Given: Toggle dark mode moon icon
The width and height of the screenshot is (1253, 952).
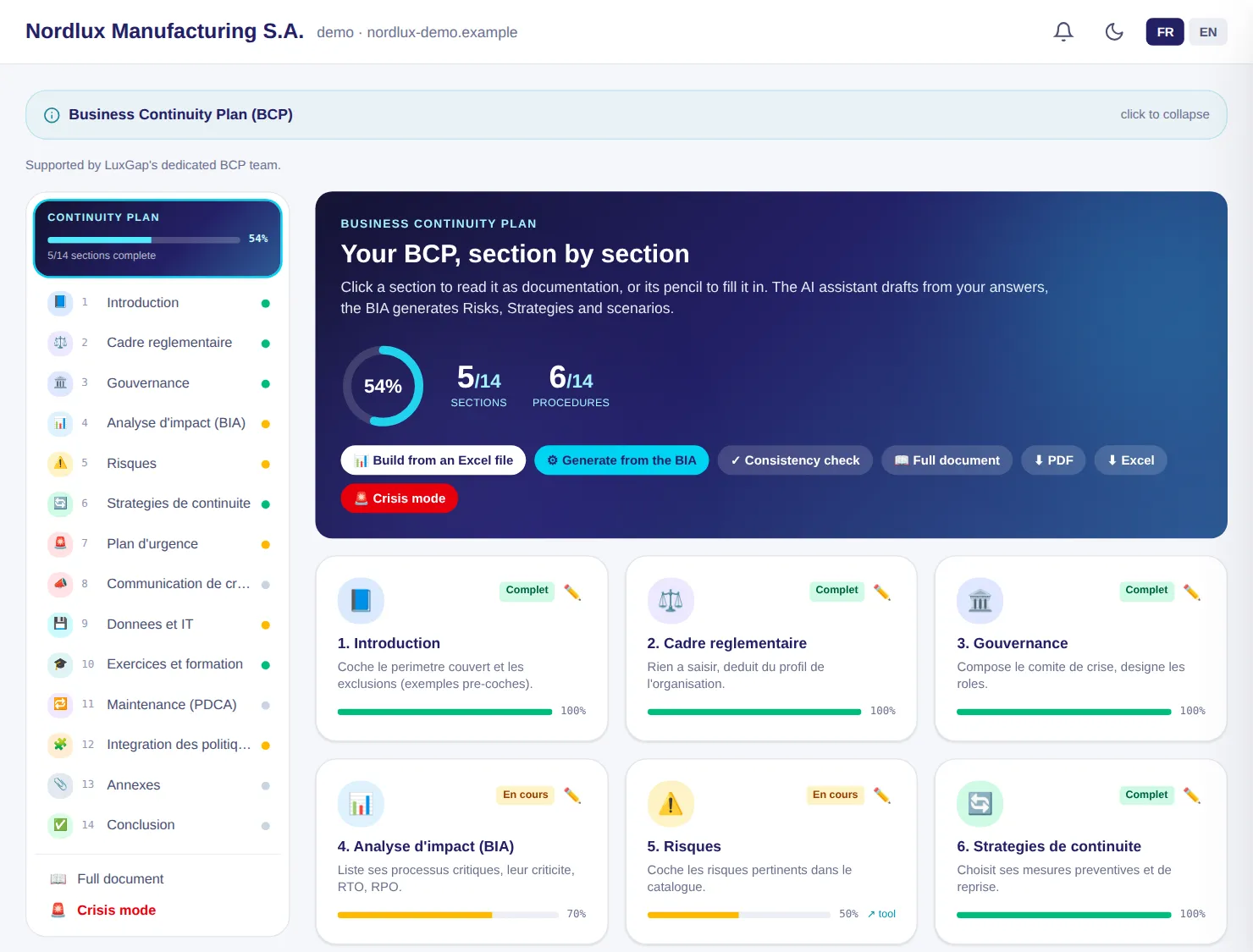Looking at the screenshot, I should [1114, 32].
